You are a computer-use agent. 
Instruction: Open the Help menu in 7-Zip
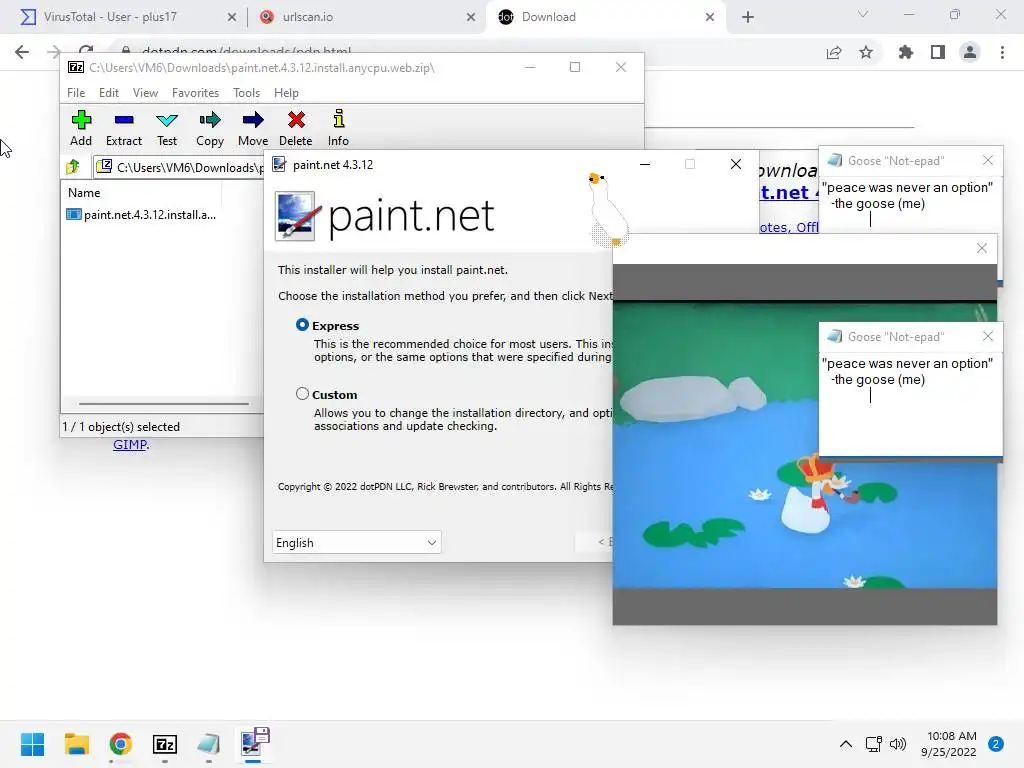pos(286,93)
